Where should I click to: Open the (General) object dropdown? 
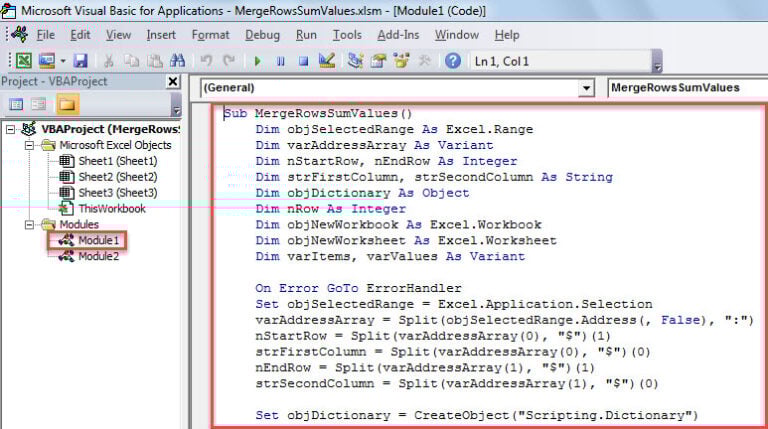tap(586, 88)
